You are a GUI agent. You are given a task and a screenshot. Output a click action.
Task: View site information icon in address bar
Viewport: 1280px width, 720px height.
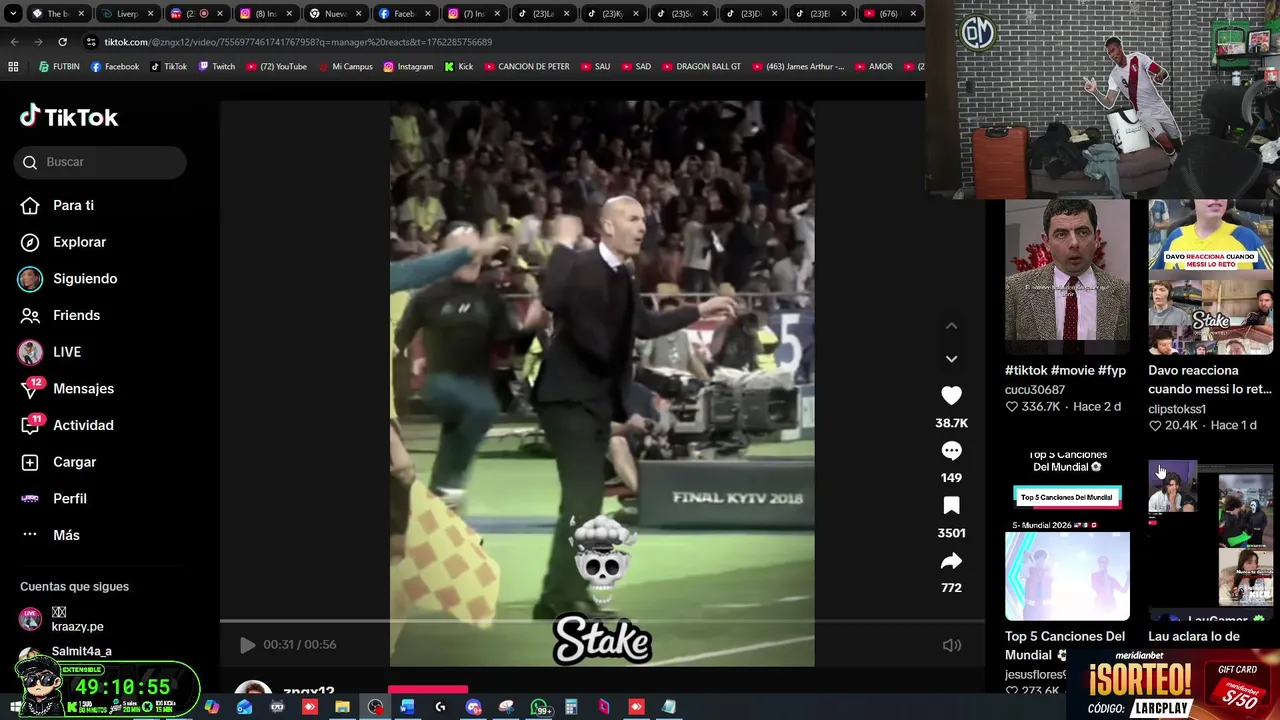[x=91, y=42]
